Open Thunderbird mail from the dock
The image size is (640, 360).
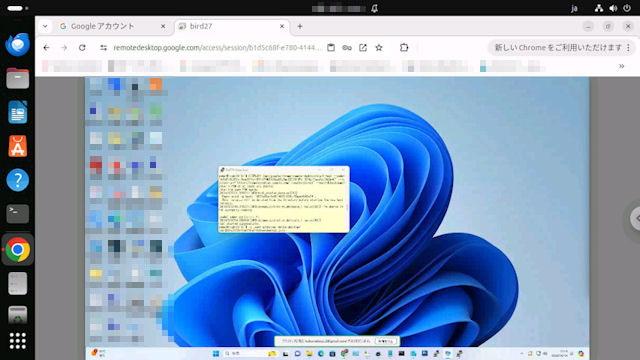point(18,44)
